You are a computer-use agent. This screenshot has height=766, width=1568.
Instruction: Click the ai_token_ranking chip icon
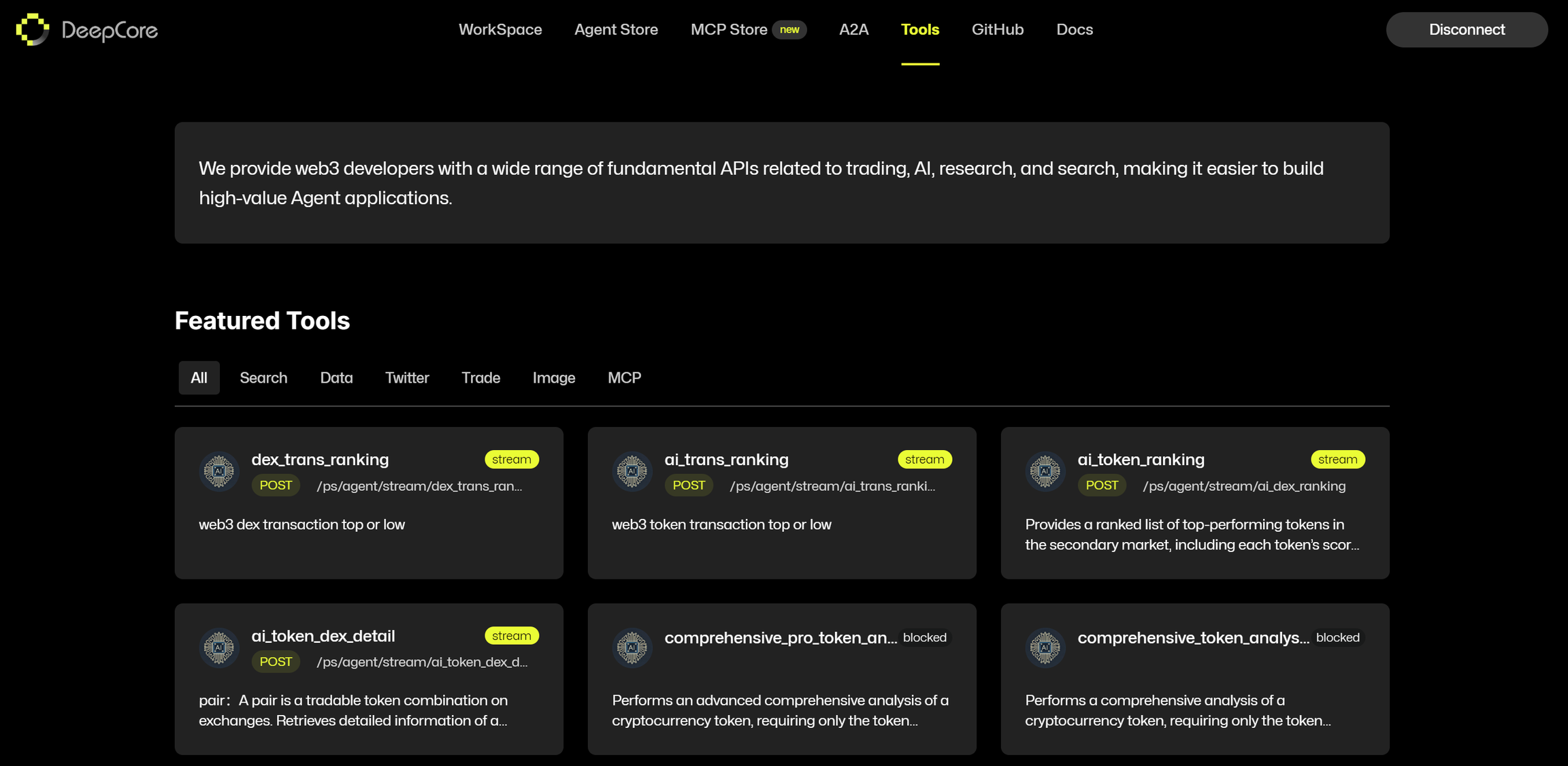(1045, 471)
